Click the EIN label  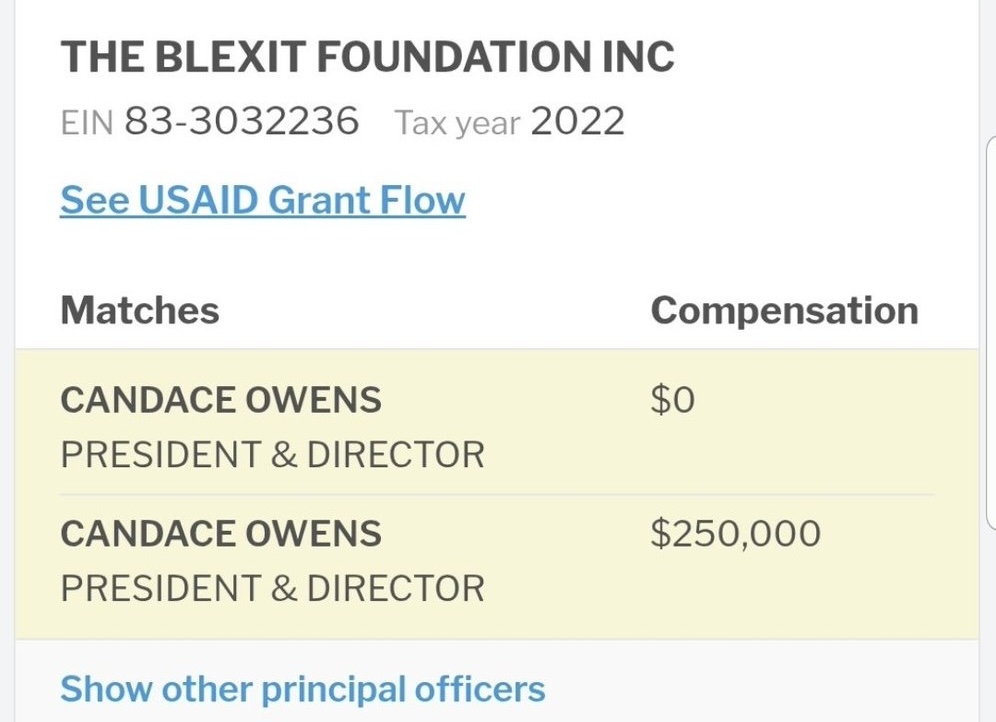[x=87, y=122]
